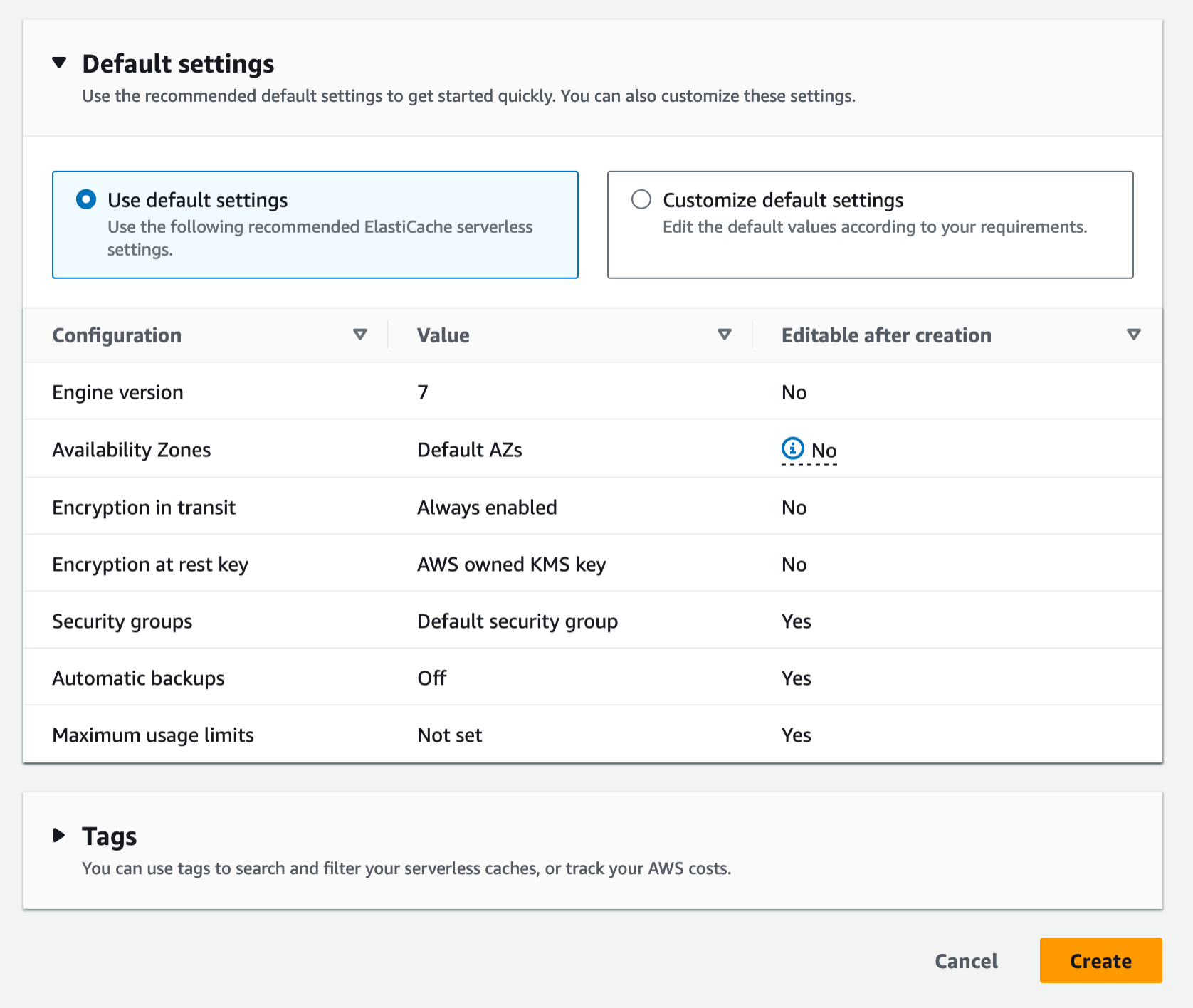The image size is (1193, 1008).
Task: Click the dotted-underlined No for Availability Zones
Action: point(824,451)
